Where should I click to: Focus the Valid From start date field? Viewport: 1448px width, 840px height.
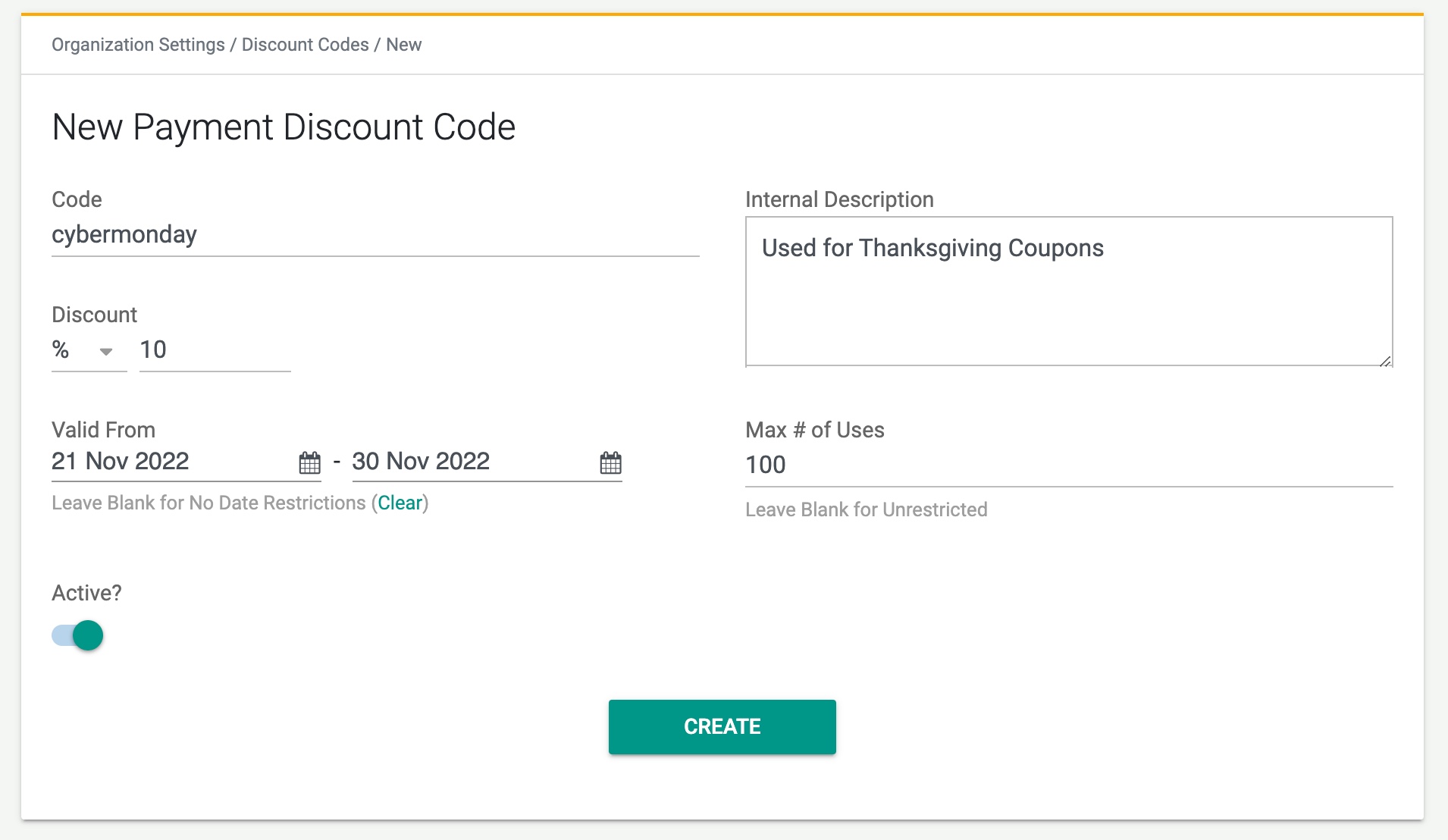(x=152, y=462)
